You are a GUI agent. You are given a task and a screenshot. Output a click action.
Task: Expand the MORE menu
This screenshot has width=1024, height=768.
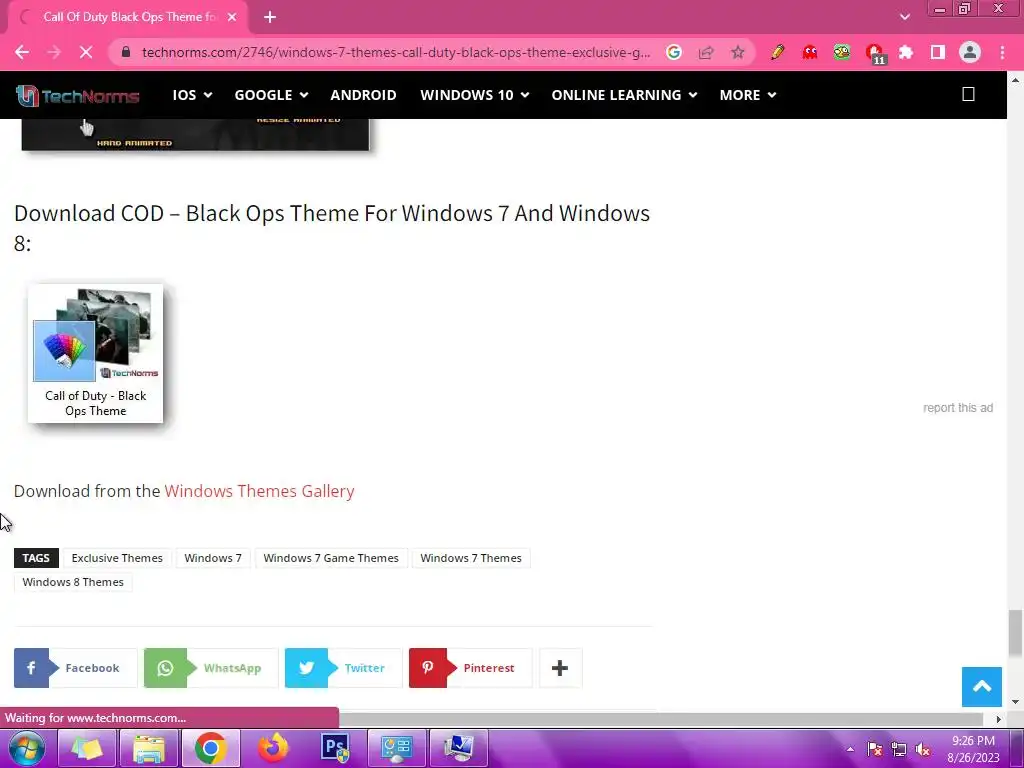[x=748, y=95]
